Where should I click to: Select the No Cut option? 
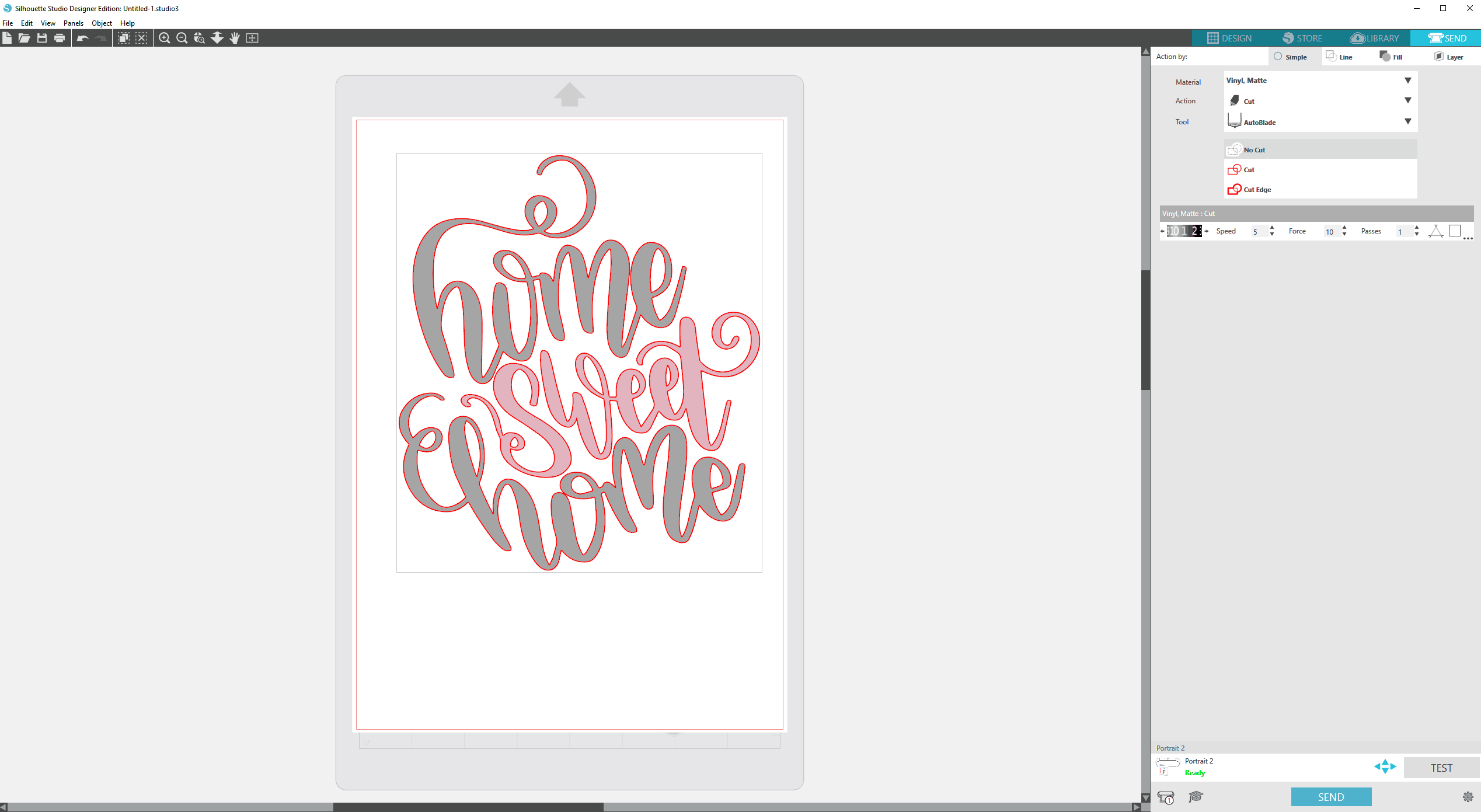pyautogui.click(x=1253, y=149)
